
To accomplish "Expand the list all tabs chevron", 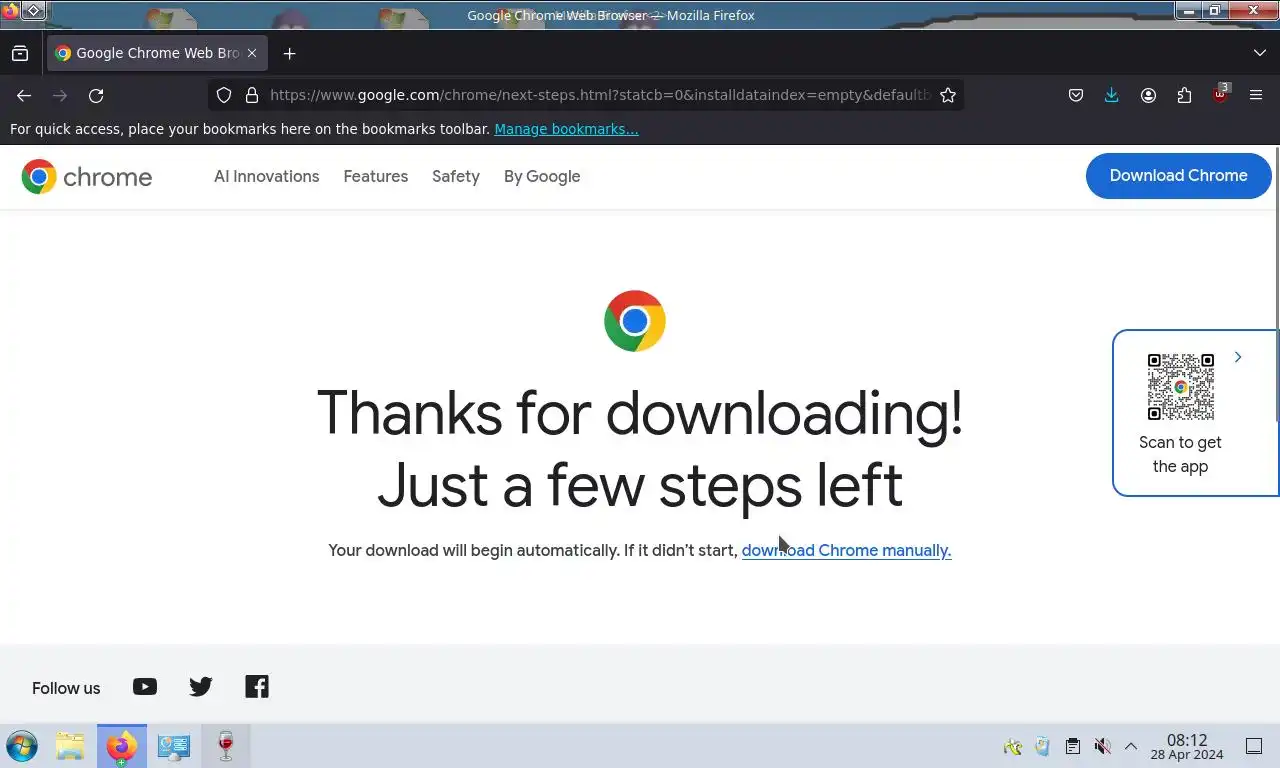I will 1259,53.
